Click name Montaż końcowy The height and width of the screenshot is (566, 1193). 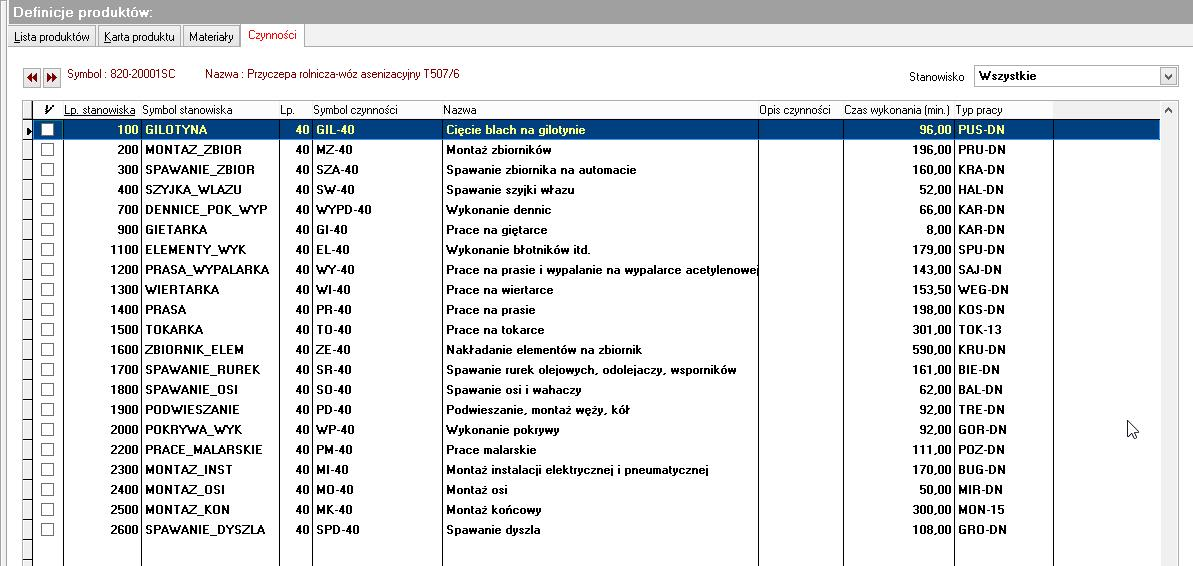coord(494,510)
